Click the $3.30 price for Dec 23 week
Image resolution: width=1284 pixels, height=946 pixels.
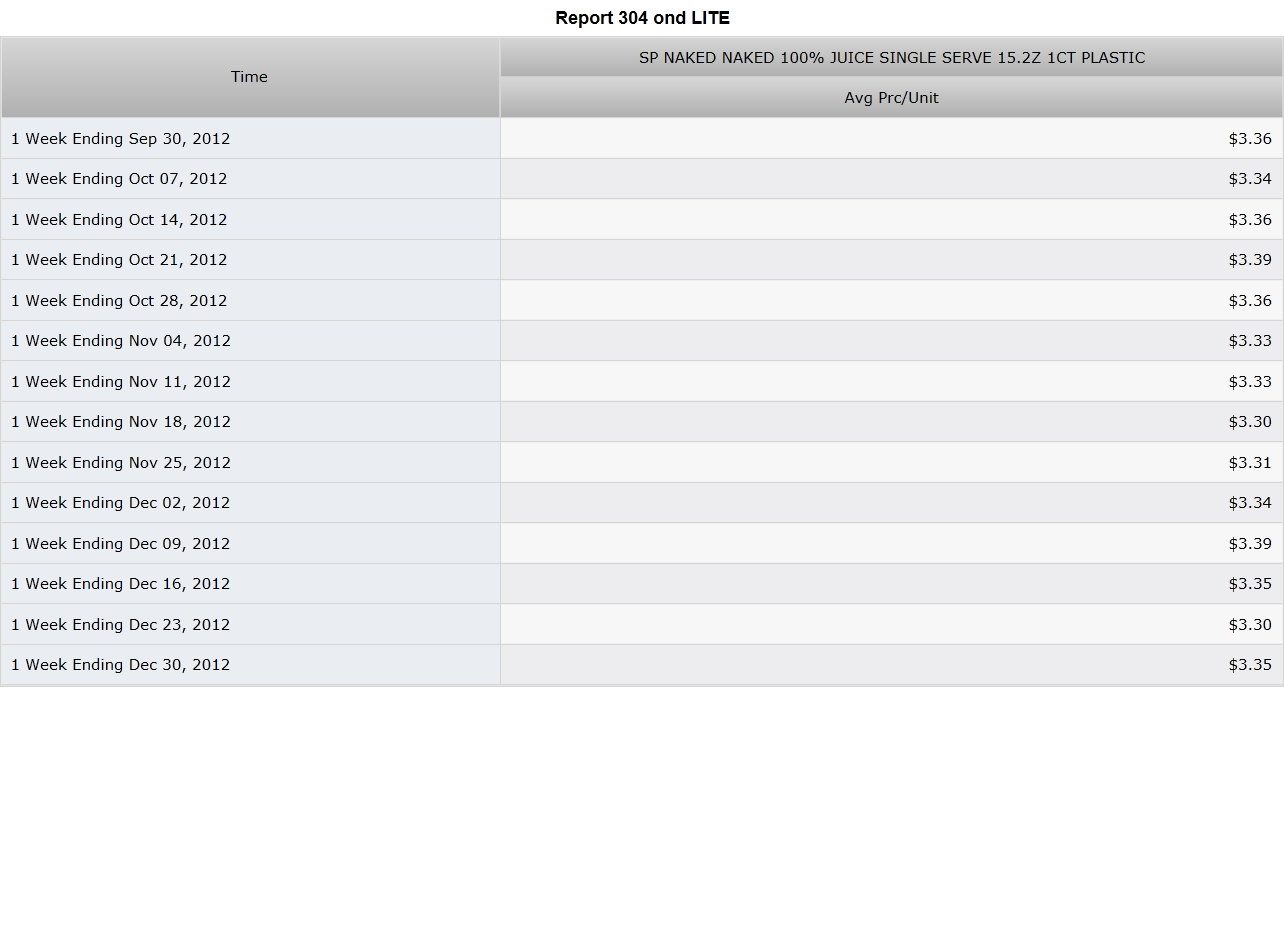click(1250, 624)
